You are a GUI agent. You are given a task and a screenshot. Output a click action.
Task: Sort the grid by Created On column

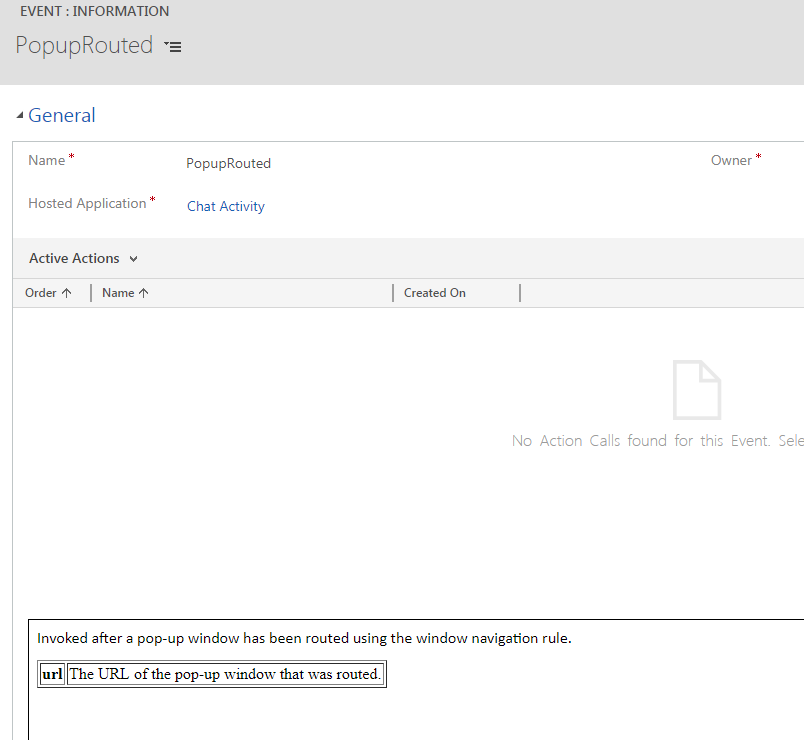tap(434, 293)
